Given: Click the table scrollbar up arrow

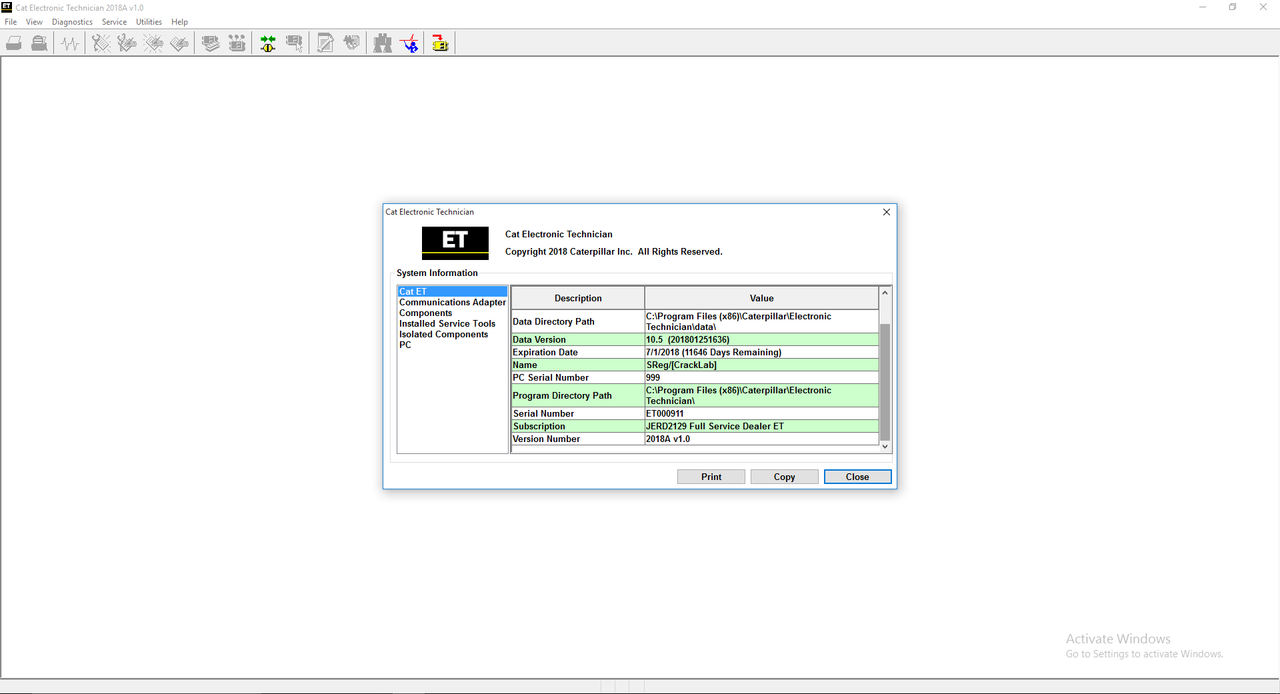Looking at the screenshot, I should [885, 293].
